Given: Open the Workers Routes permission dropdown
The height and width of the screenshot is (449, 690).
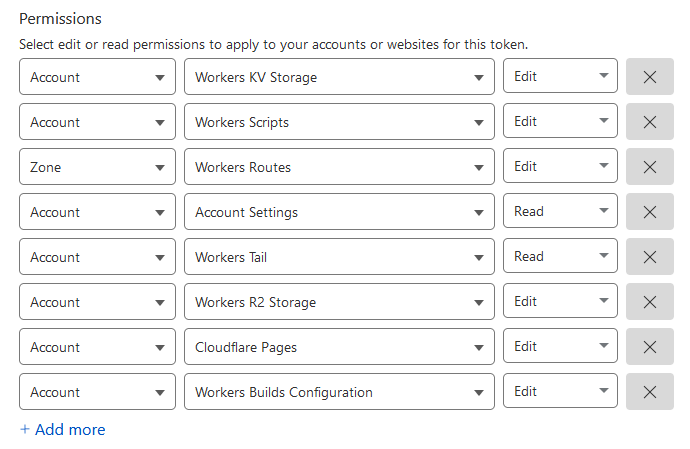Looking at the screenshot, I should click(x=339, y=166).
